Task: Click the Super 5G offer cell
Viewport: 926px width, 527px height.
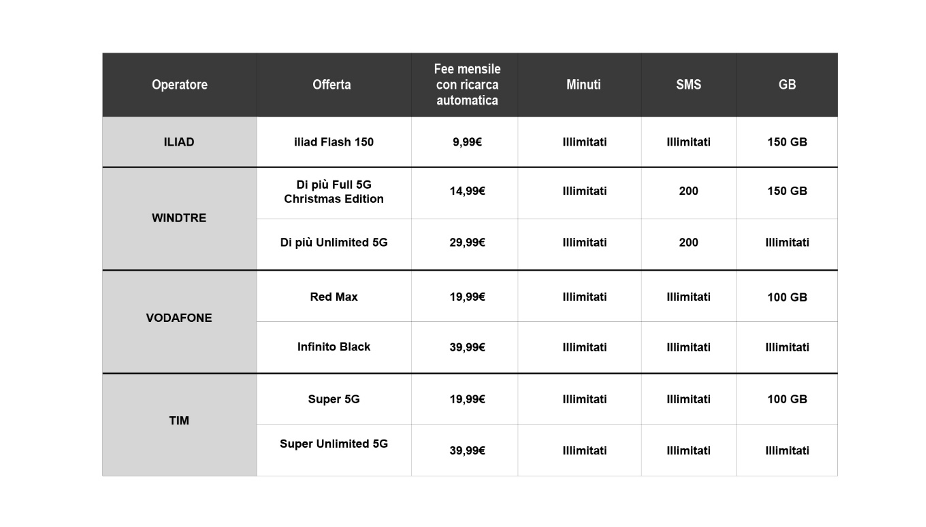Action: pyautogui.click(x=333, y=399)
